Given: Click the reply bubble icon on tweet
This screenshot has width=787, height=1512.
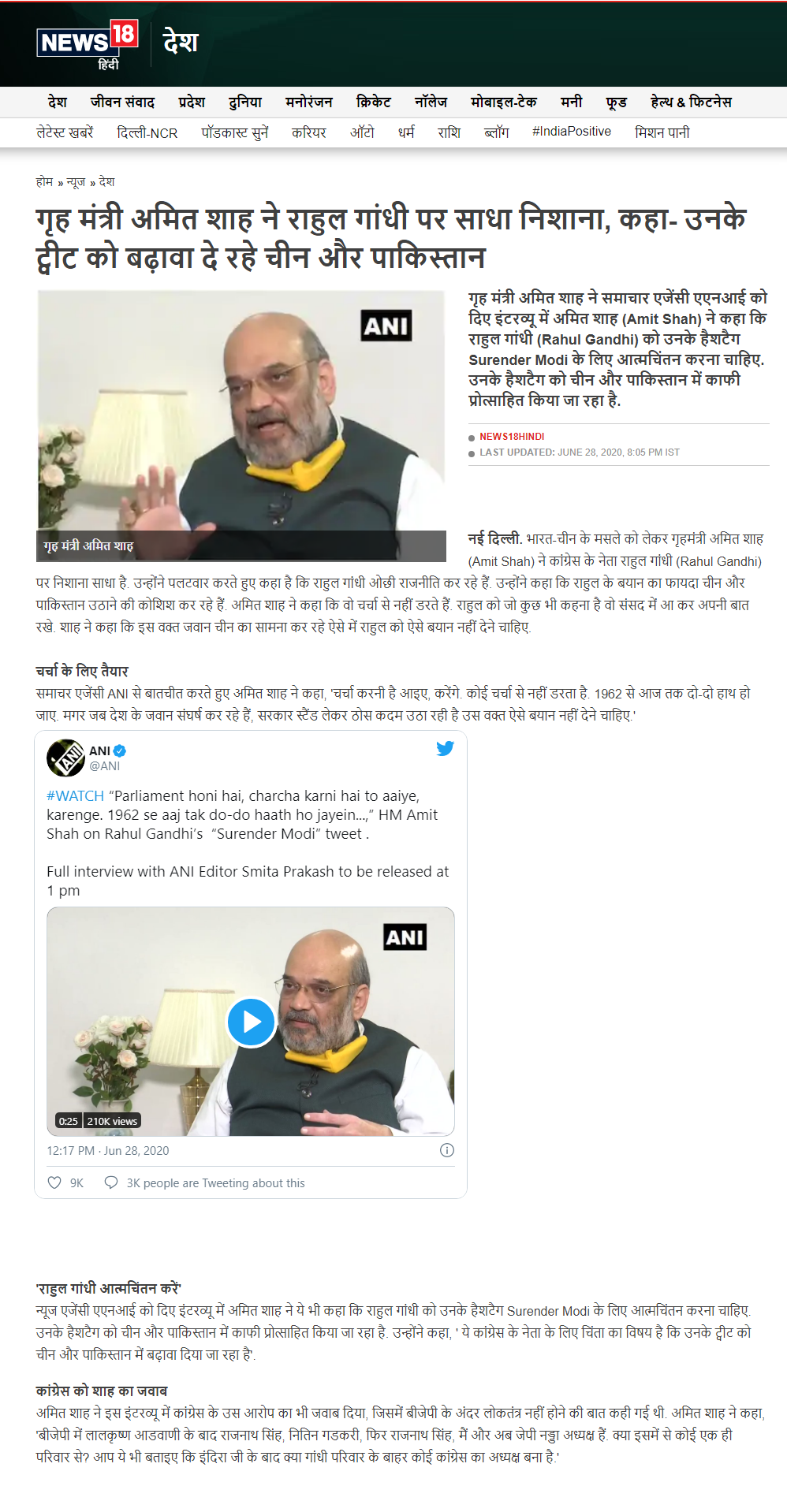Looking at the screenshot, I should [x=111, y=1182].
